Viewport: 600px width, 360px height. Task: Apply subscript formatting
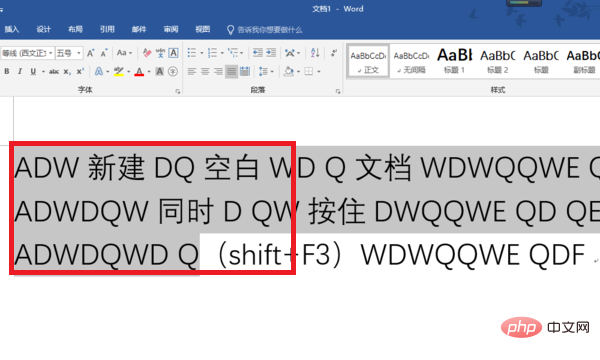coord(67,72)
